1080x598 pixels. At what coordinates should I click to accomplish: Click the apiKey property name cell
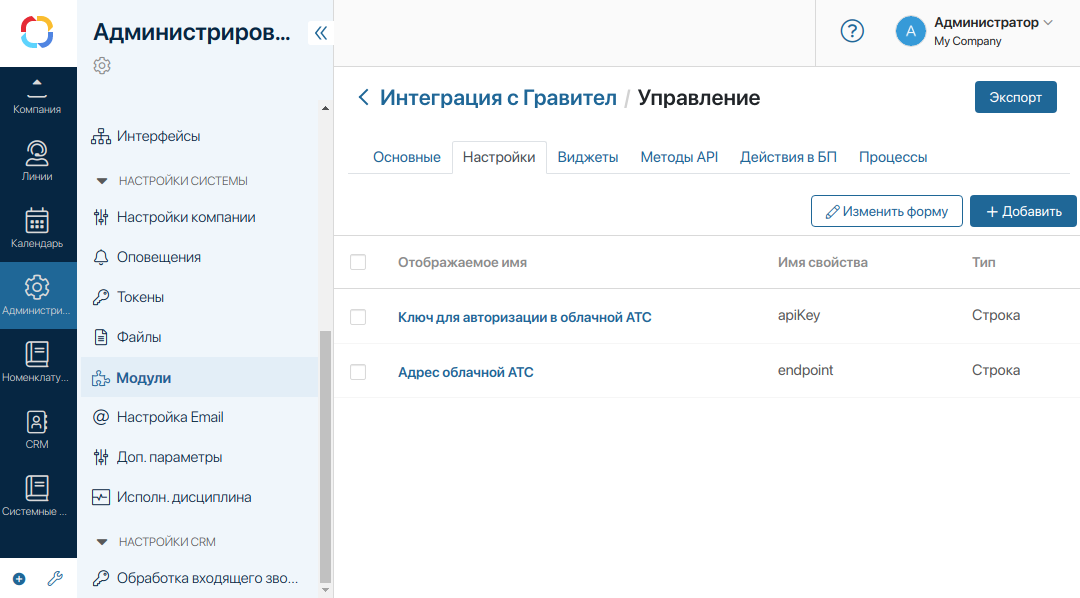click(799, 316)
